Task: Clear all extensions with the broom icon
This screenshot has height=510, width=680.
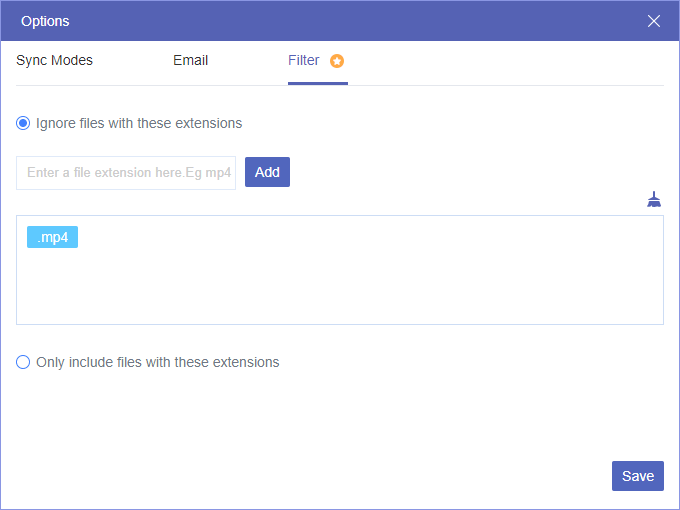Action: coord(654,199)
